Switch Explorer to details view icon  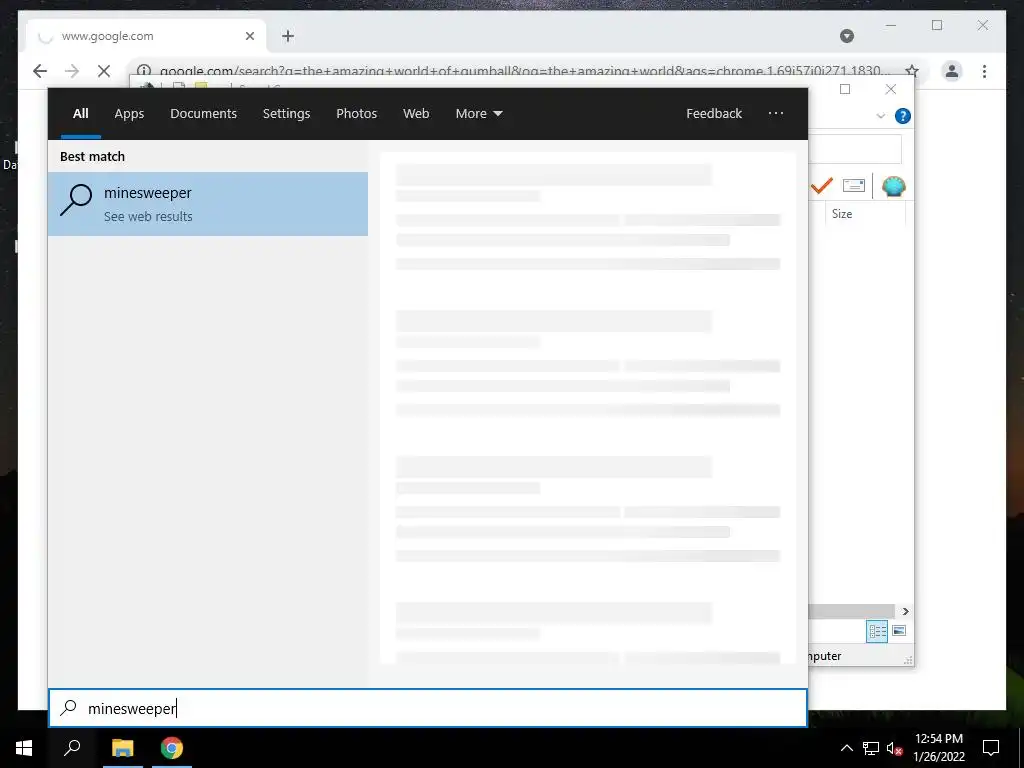(x=877, y=631)
